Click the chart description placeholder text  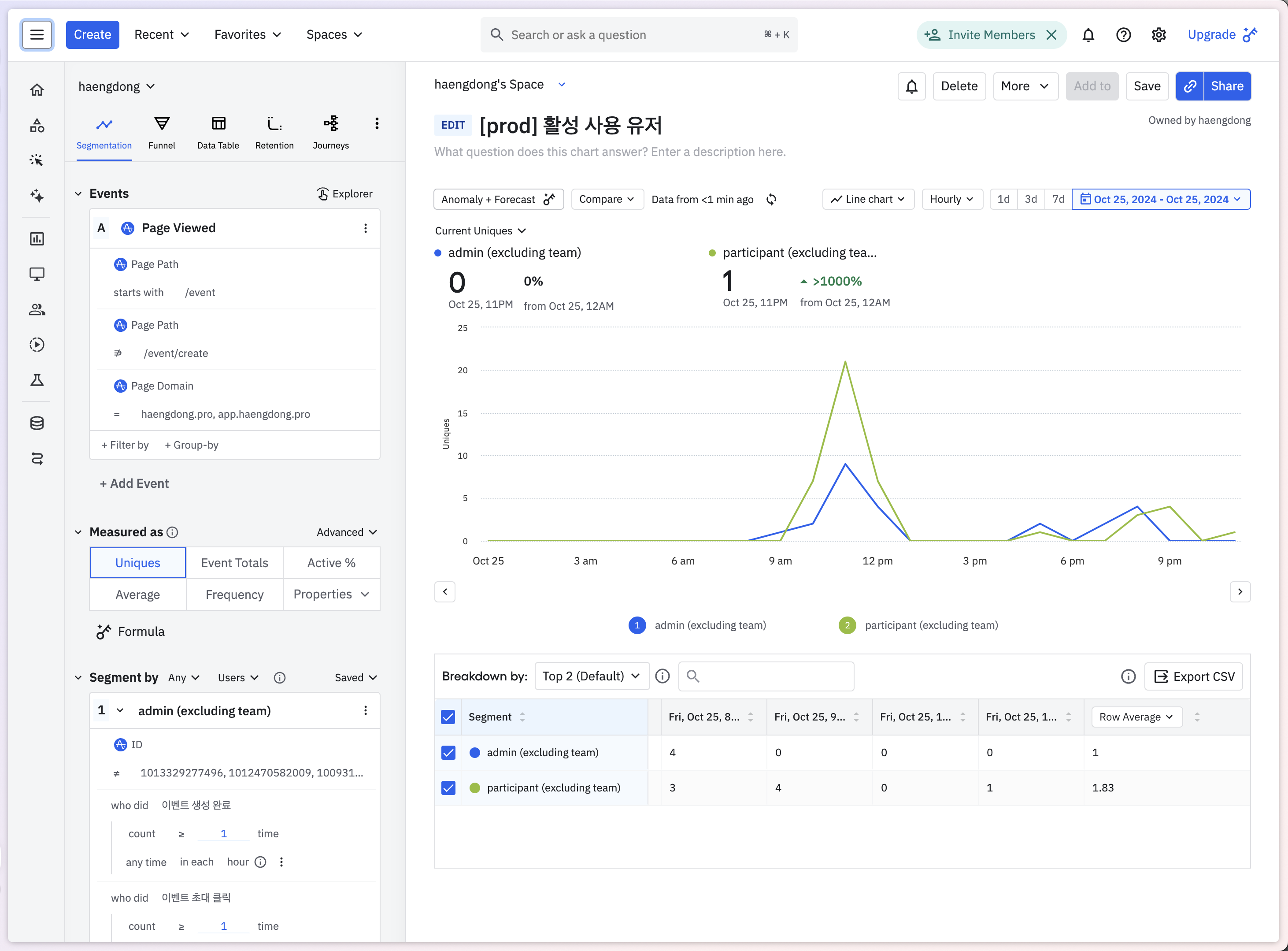coord(610,152)
